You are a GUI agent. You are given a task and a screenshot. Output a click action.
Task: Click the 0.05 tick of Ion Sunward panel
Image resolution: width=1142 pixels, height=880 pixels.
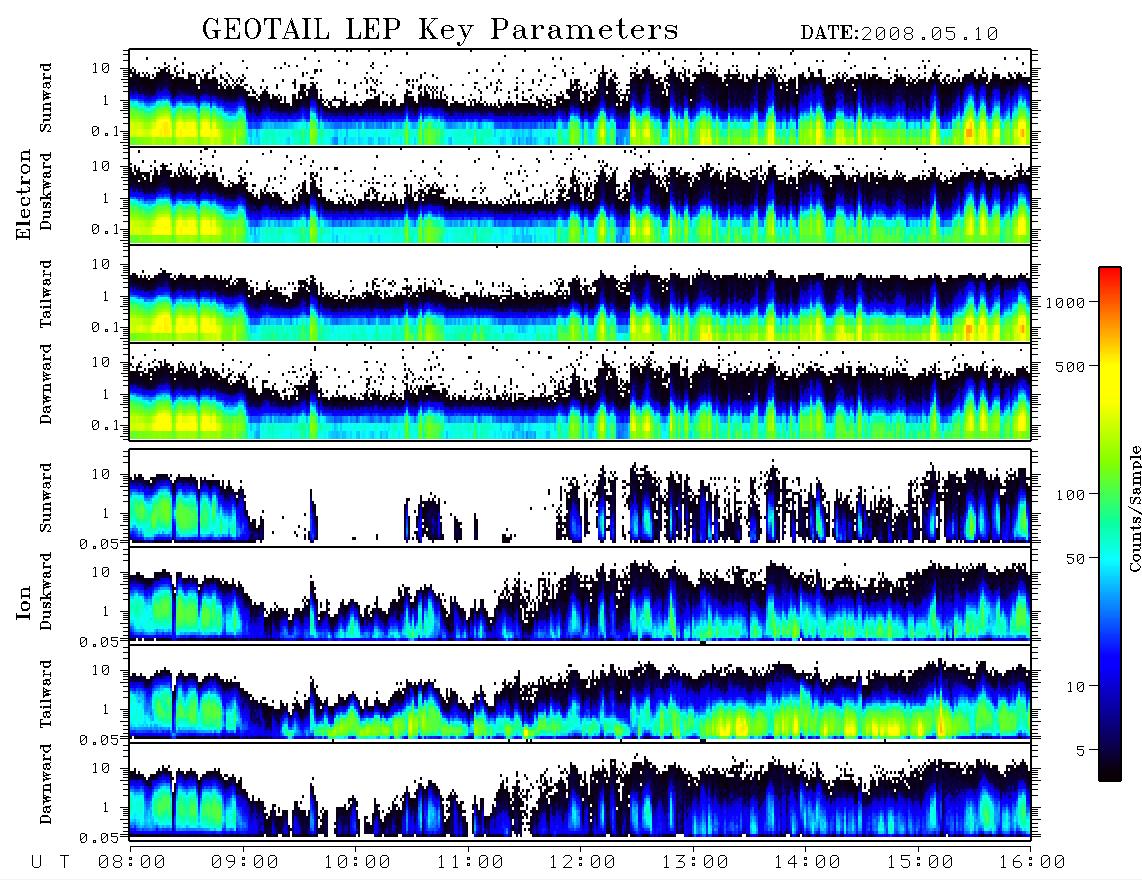(x=101, y=543)
